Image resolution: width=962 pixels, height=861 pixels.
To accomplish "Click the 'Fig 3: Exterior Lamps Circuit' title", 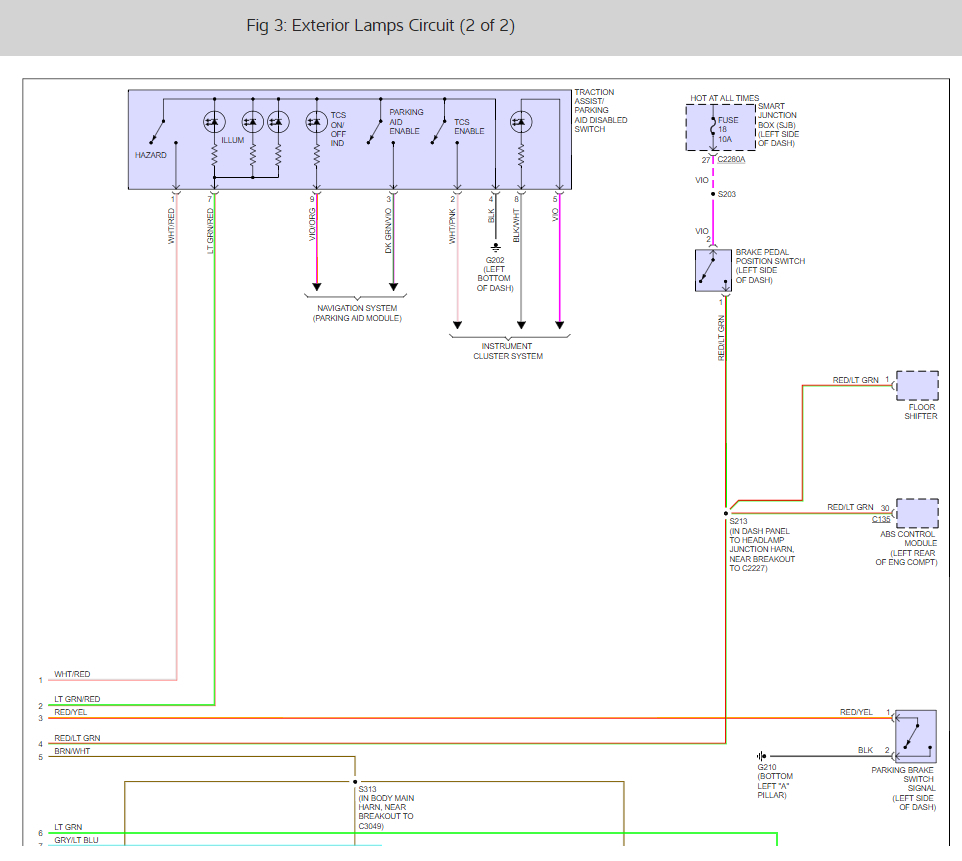I will pyautogui.click(x=380, y=26).
